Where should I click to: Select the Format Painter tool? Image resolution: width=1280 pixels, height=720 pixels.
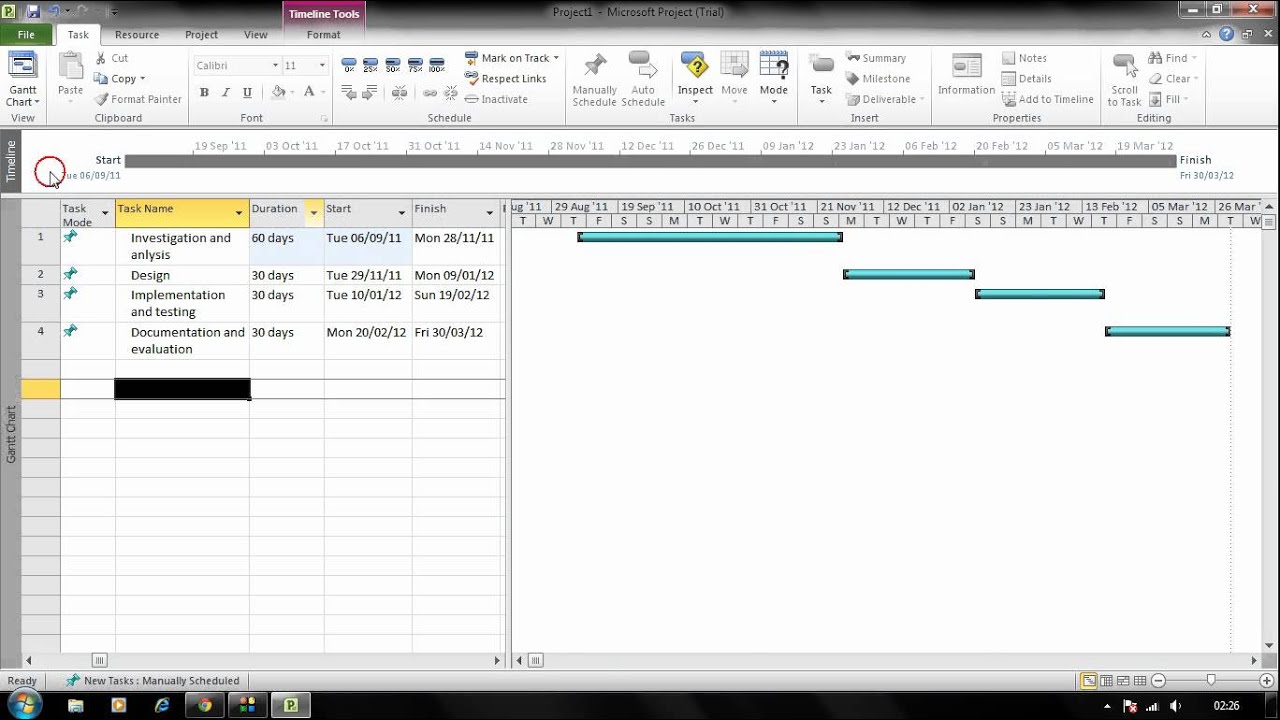(x=138, y=99)
